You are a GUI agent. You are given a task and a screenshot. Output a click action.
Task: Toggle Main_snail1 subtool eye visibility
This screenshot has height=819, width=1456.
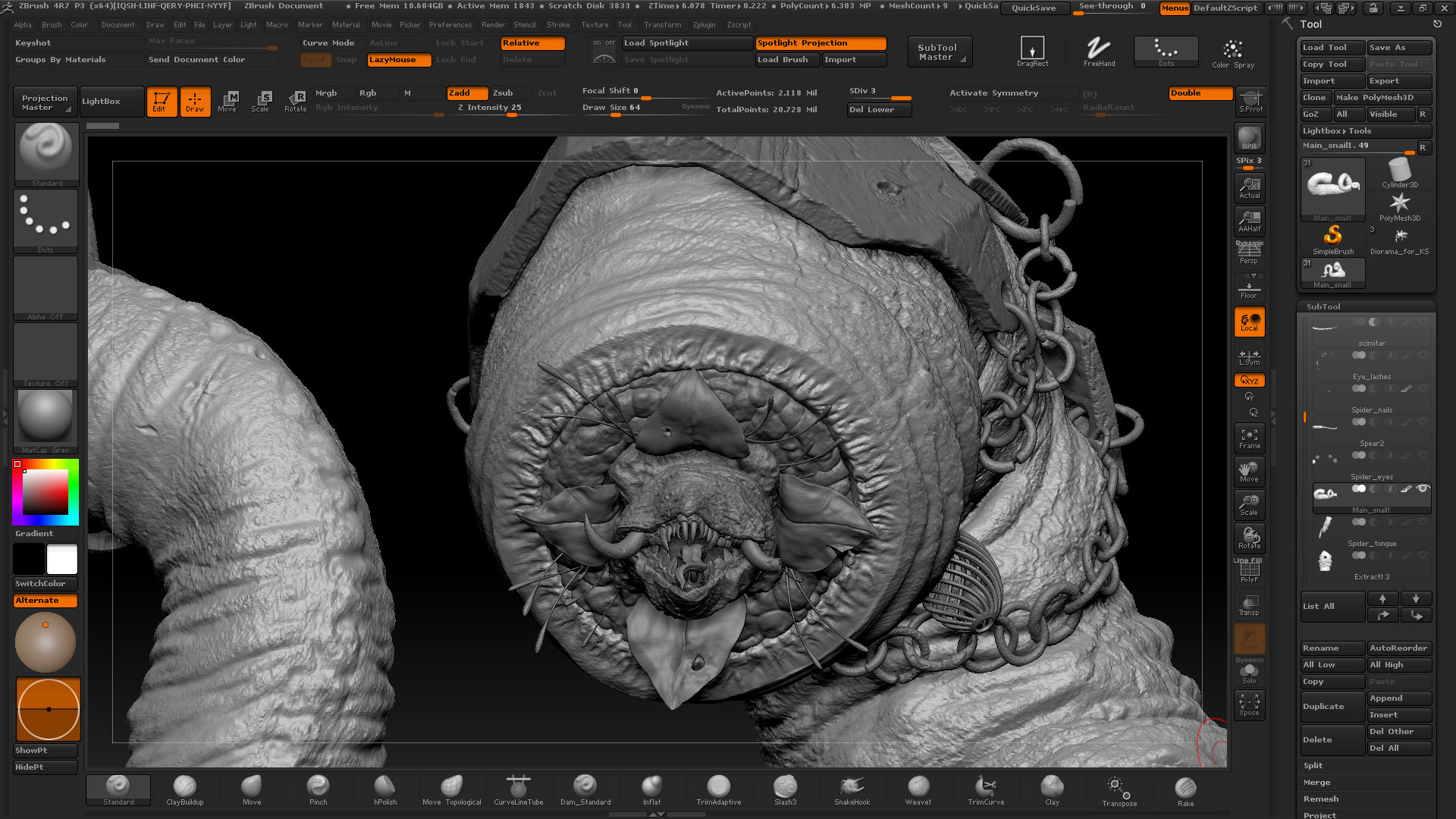pos(1423,488)
